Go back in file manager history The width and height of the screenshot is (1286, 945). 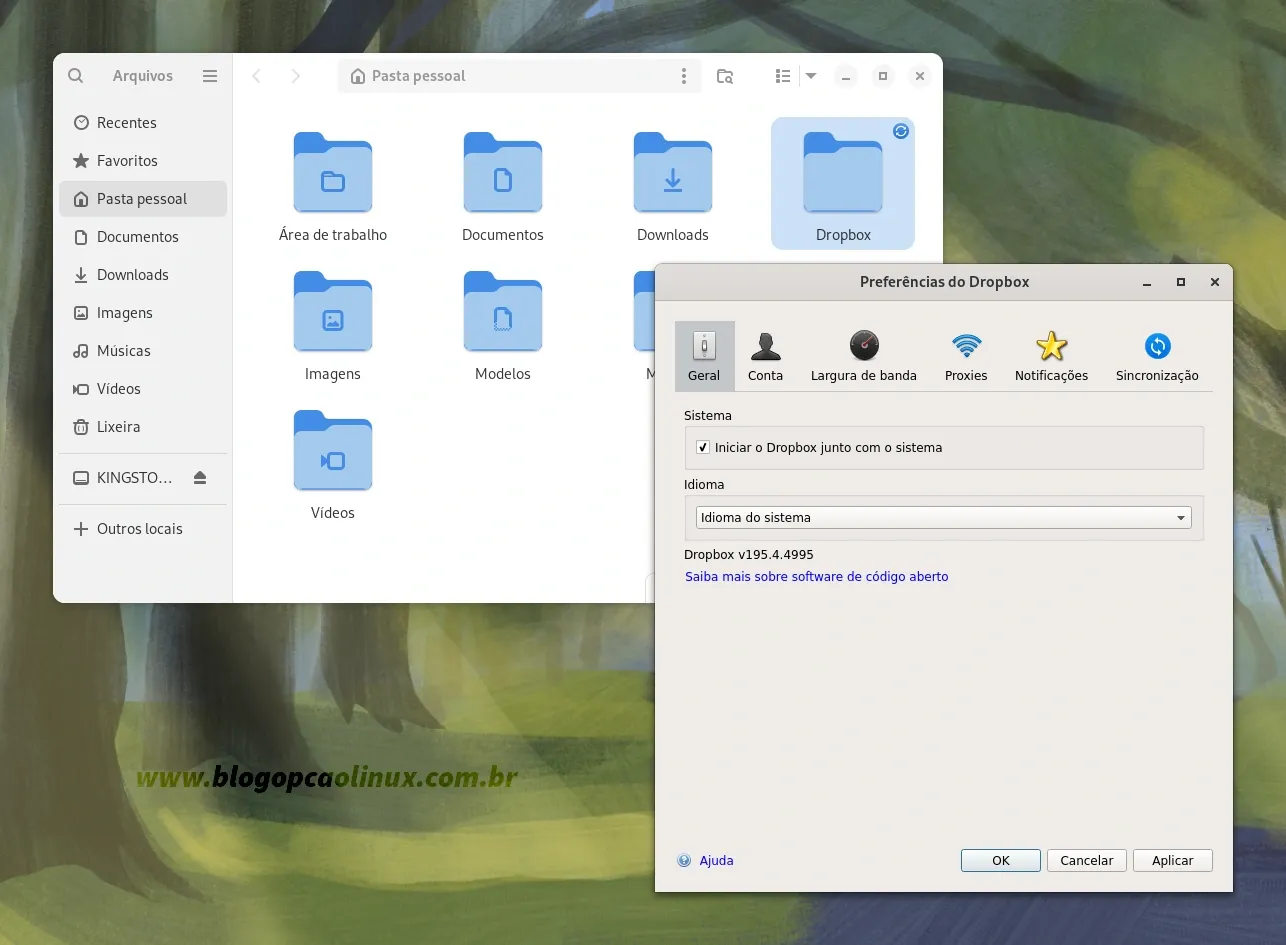tap(257, 76)
